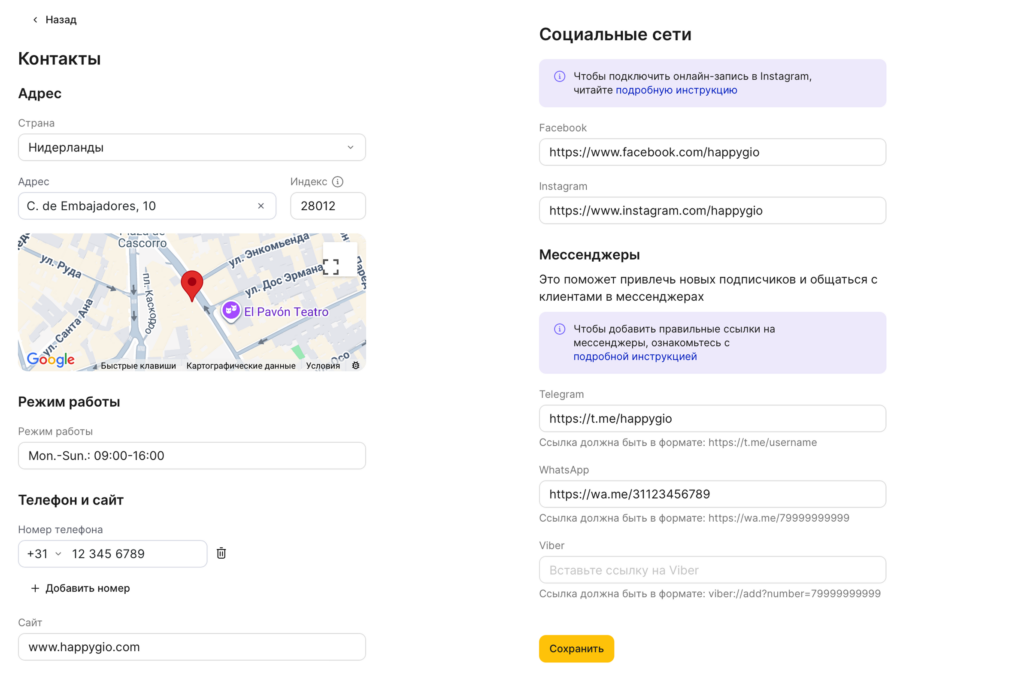Click the Сайт website input field
This screenshot has width=1024, height=677.
point(192,647)
